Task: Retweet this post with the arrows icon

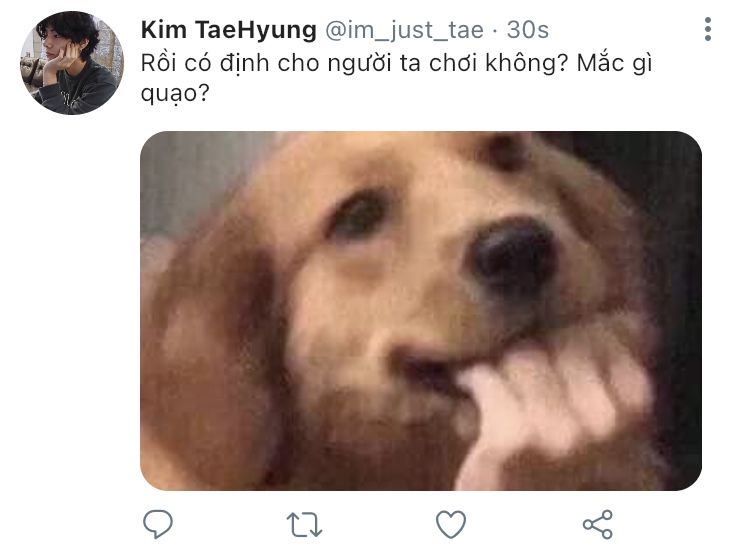Action: coord(304,525)
